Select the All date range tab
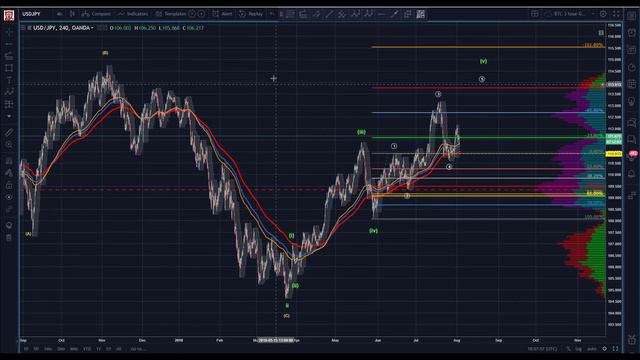Image resolution: width=640 pixels, height=360 pixels. [x=119, y=349]
